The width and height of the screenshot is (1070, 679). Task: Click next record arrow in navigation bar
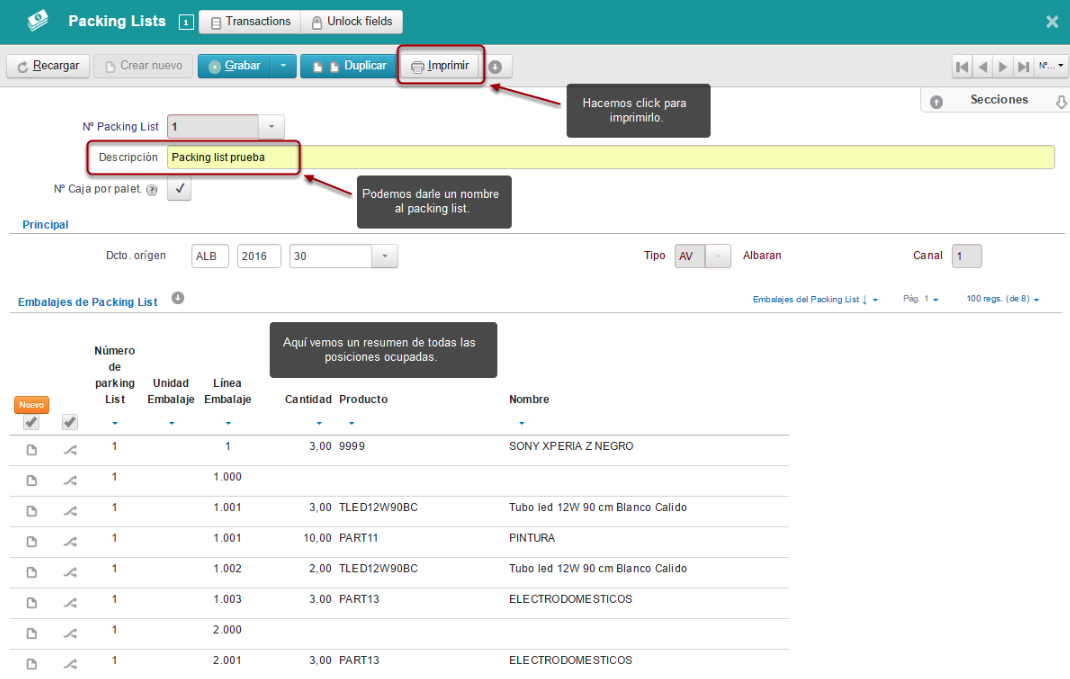coord(1002,67)
